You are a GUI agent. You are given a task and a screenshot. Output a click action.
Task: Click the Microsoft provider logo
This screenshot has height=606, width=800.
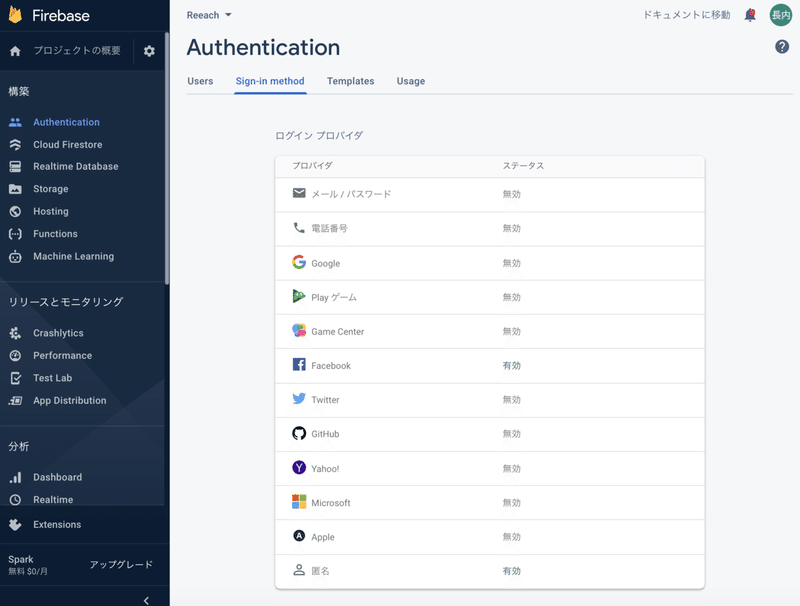299,501
